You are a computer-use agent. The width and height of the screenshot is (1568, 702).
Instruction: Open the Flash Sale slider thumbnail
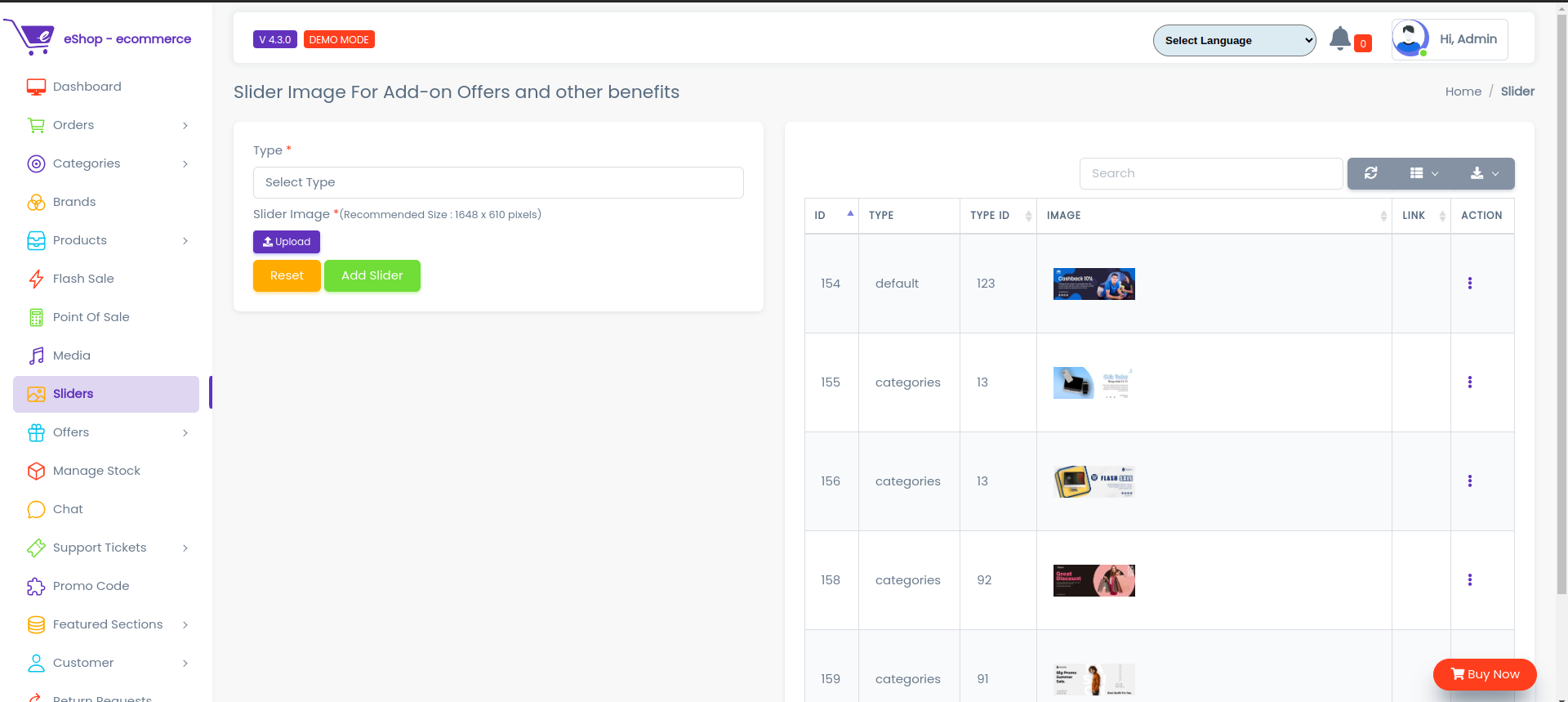(1094, 481)
